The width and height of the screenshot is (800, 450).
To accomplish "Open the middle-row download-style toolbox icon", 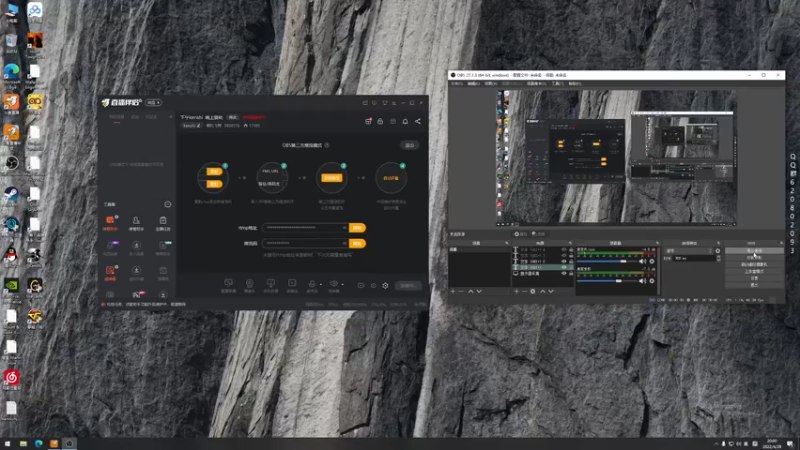I will [x=136, y=245].
